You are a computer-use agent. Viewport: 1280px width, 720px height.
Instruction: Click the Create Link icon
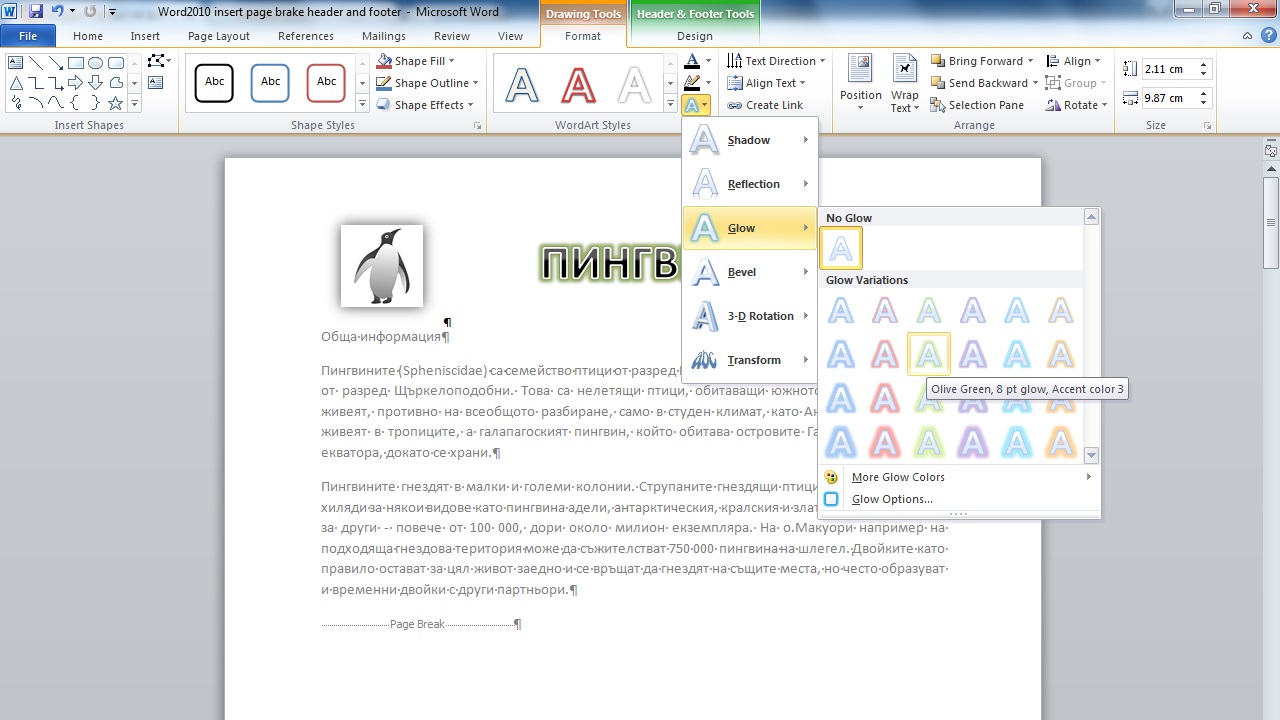736,104
